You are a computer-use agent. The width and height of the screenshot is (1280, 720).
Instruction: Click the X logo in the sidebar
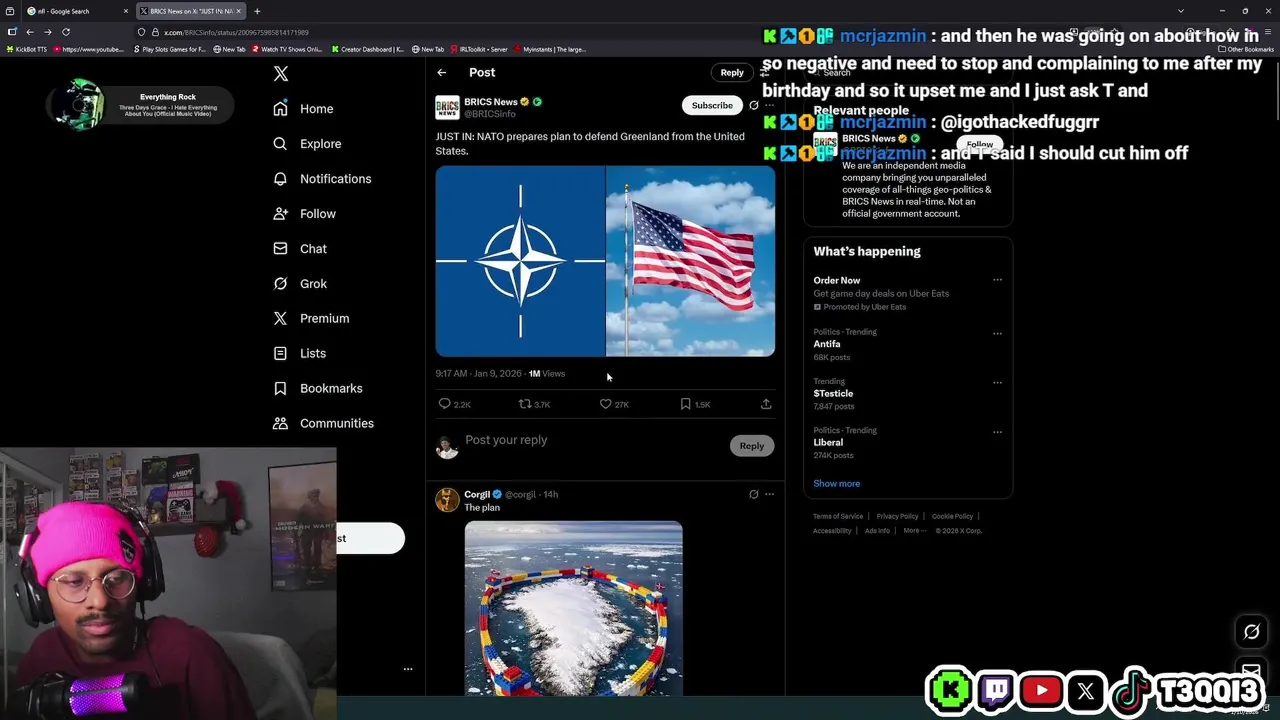point(281,74)
